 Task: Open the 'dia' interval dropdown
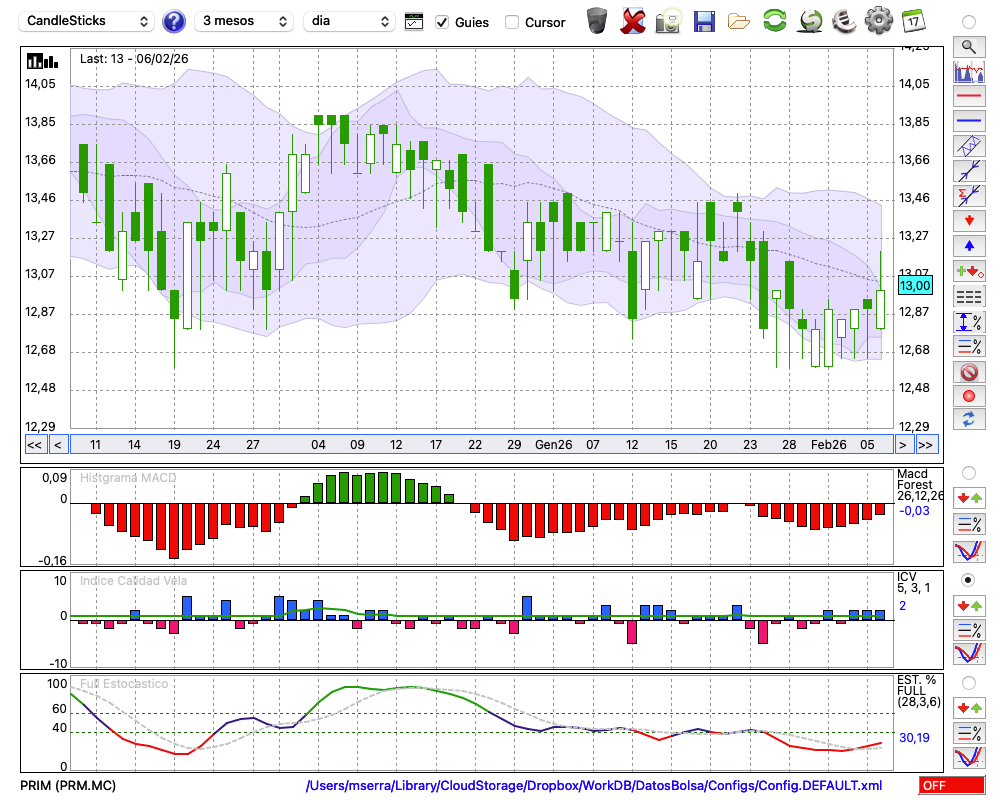[349, 21]
